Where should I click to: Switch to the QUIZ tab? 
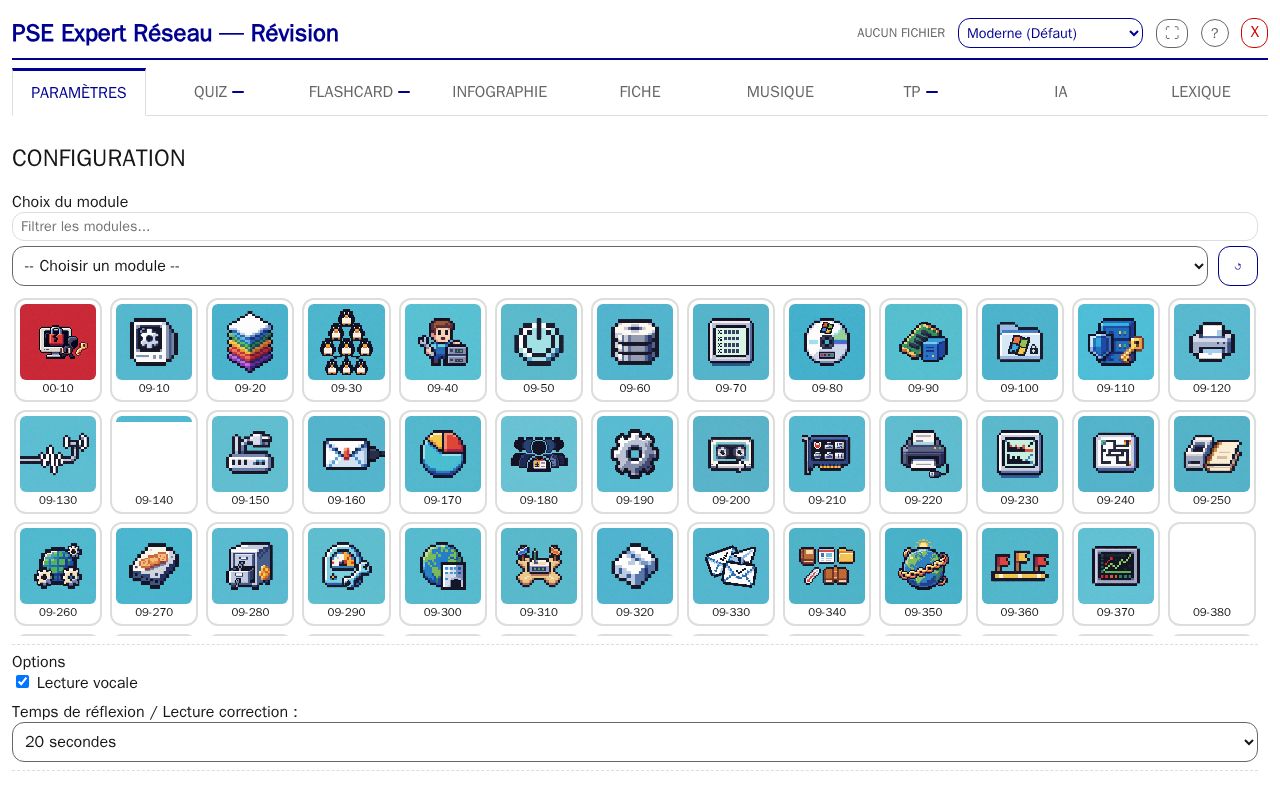[219, 92]
